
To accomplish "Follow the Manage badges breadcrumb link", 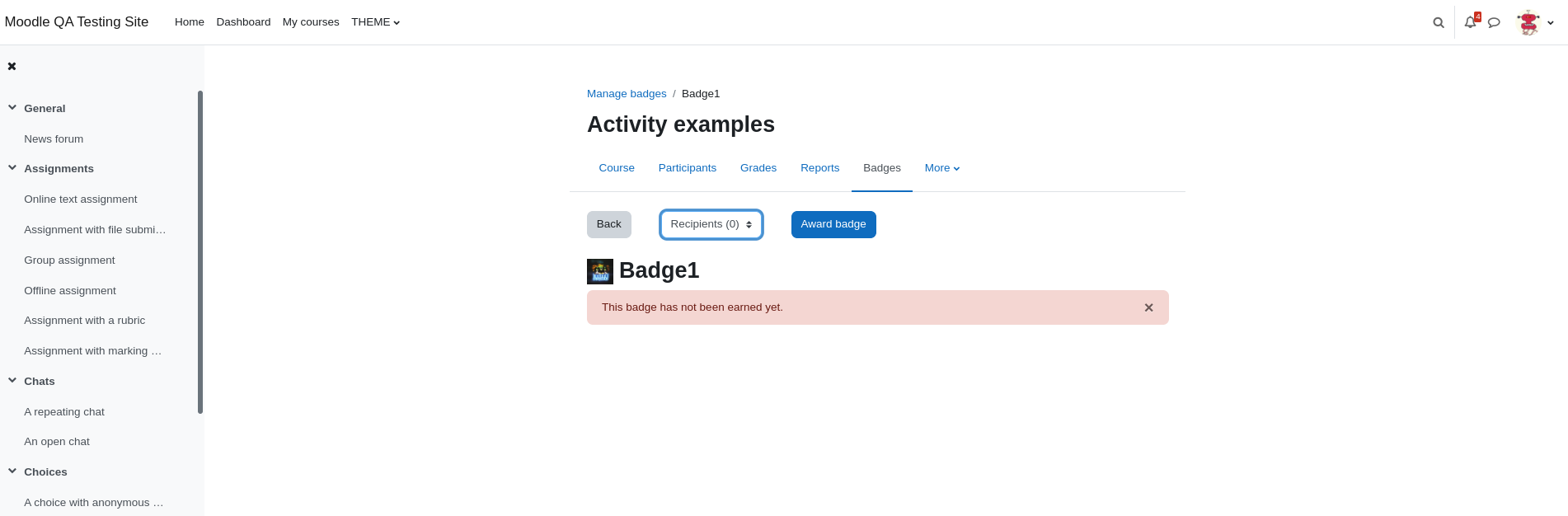I will pyautogui.click(x=627, y=94).
